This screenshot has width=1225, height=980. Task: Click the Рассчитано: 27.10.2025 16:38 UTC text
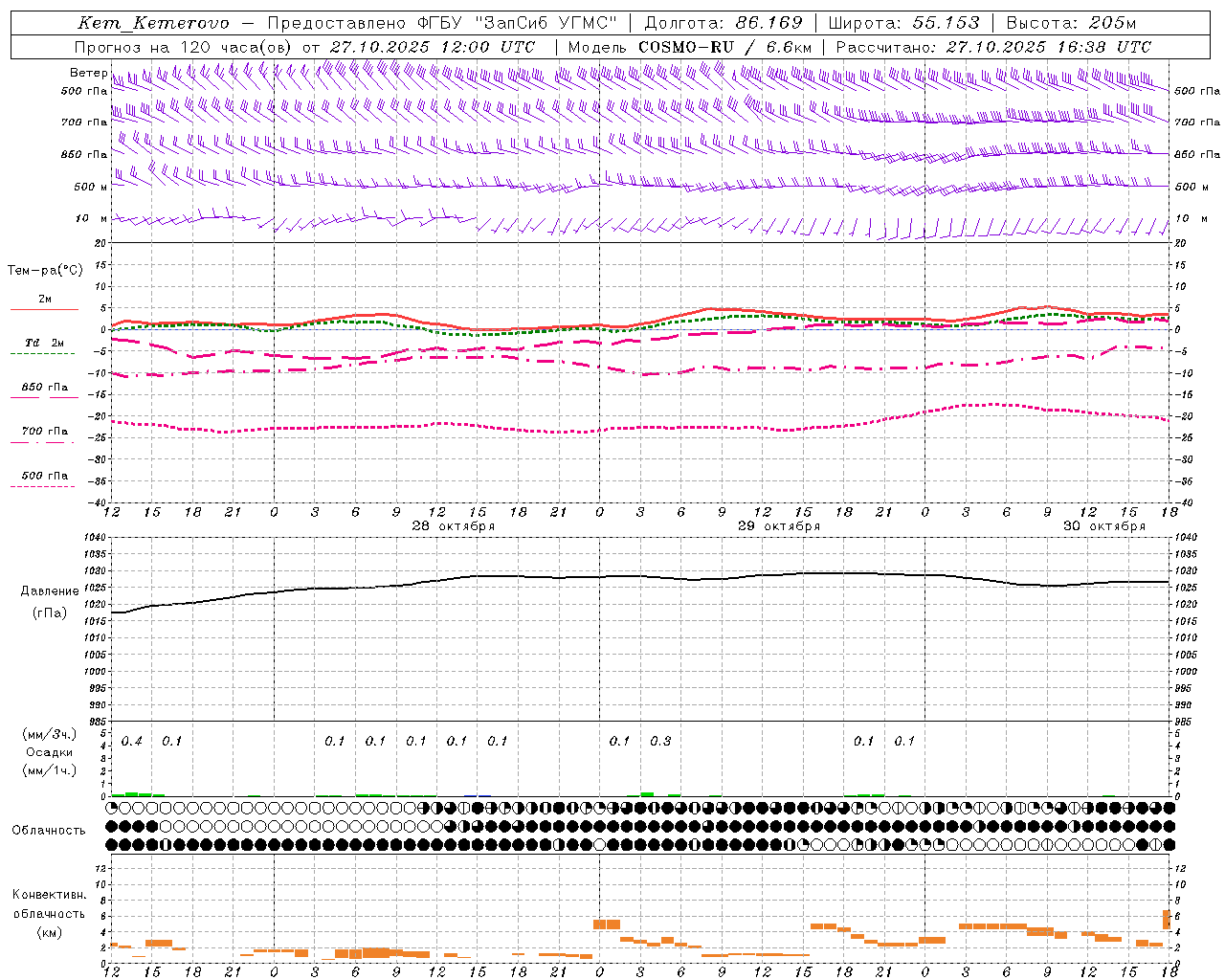993,47
